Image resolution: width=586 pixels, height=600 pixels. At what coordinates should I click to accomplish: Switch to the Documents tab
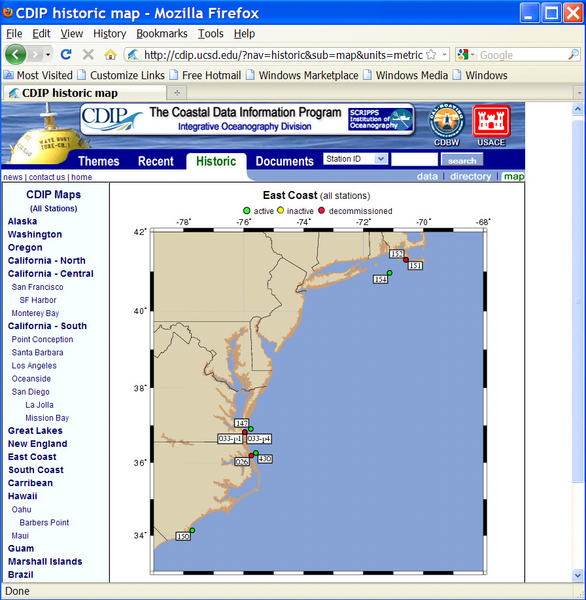coord(284,161)
